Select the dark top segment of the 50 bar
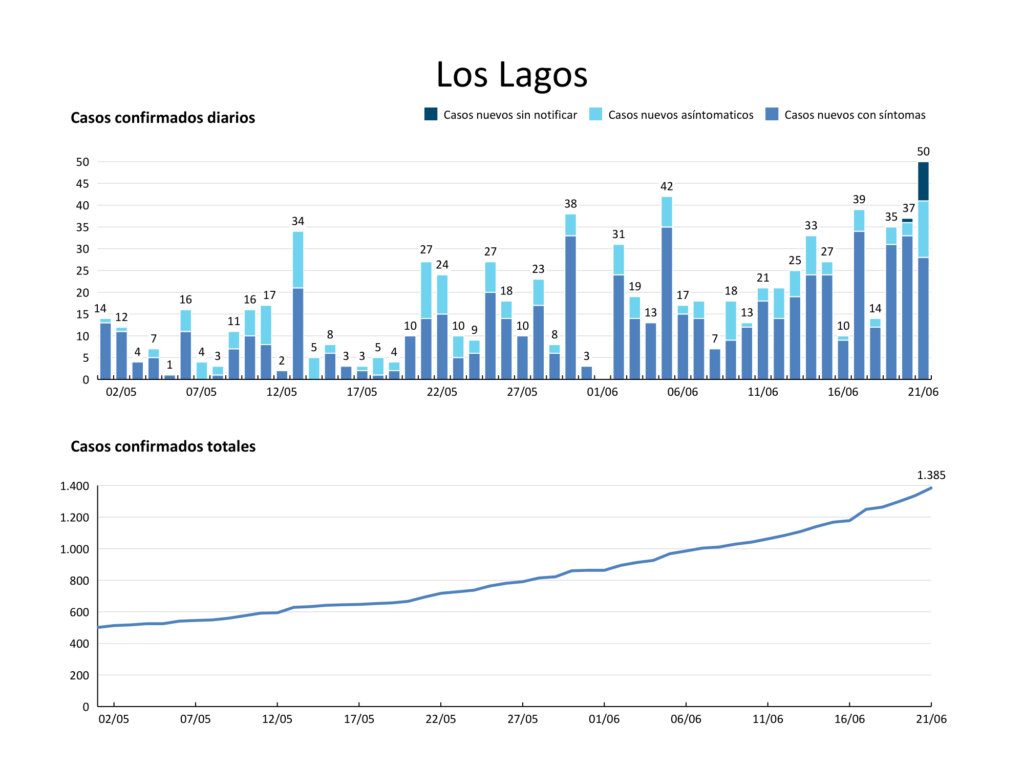The width and height of the screenshot is (1024, 768). [x=923, y=181]
